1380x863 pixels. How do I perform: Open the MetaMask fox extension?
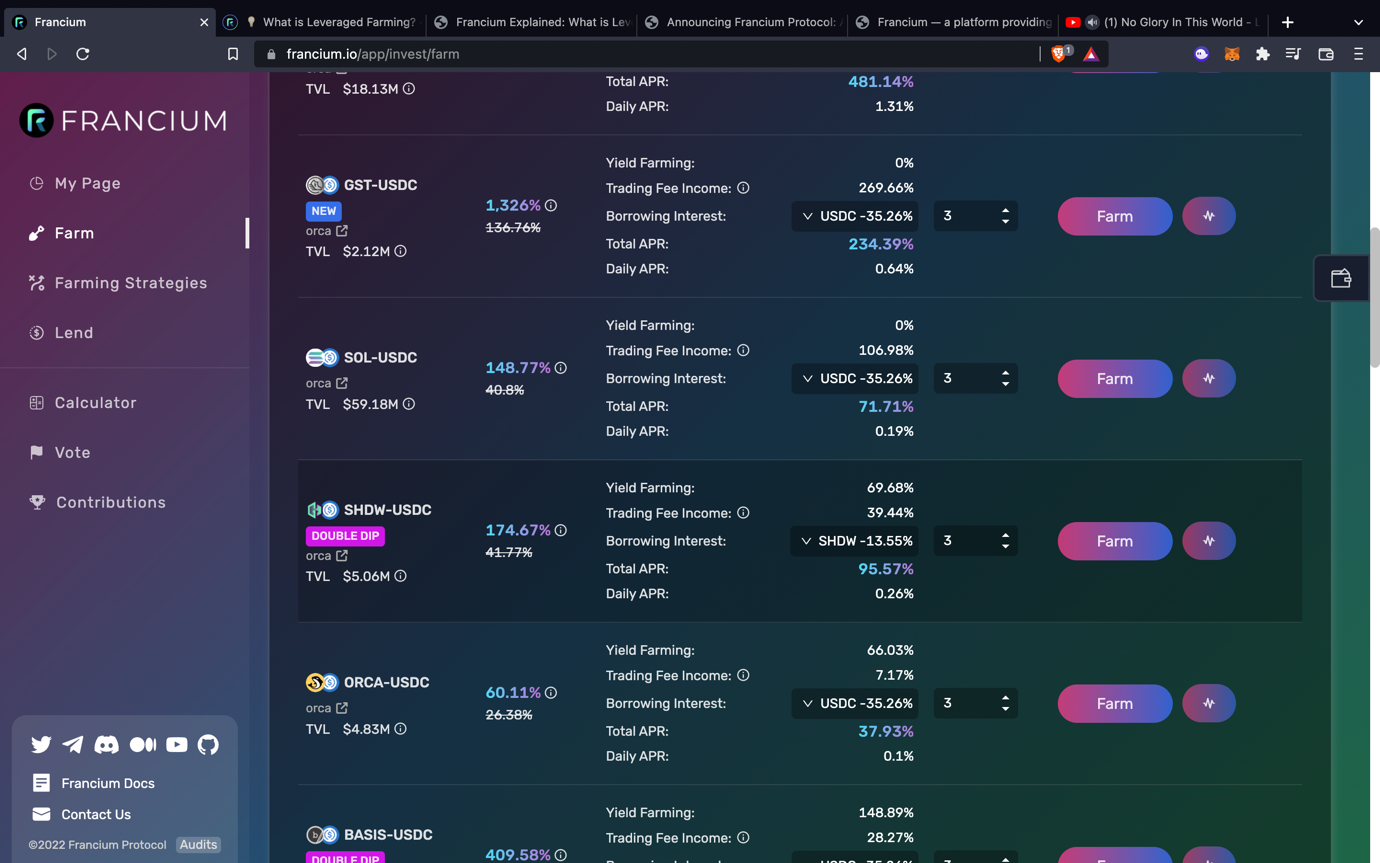tap(1232, 54)
